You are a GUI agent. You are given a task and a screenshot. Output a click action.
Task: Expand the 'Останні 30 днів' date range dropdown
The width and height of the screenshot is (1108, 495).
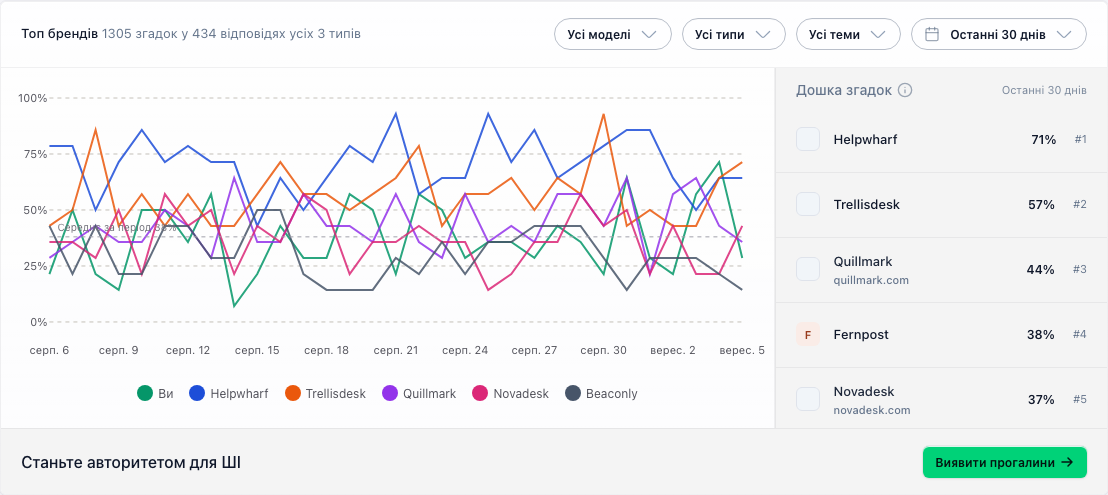(998, 34)
